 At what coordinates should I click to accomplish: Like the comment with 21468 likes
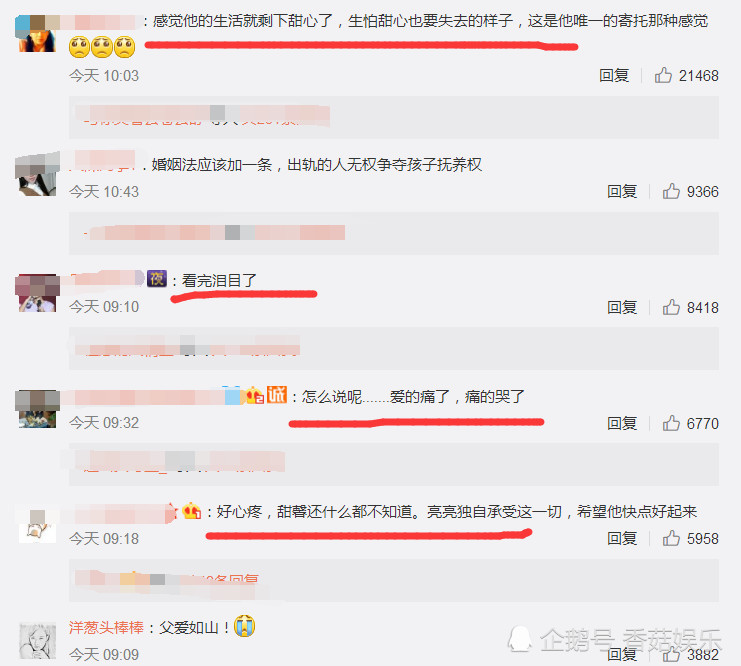coord(663,75)
